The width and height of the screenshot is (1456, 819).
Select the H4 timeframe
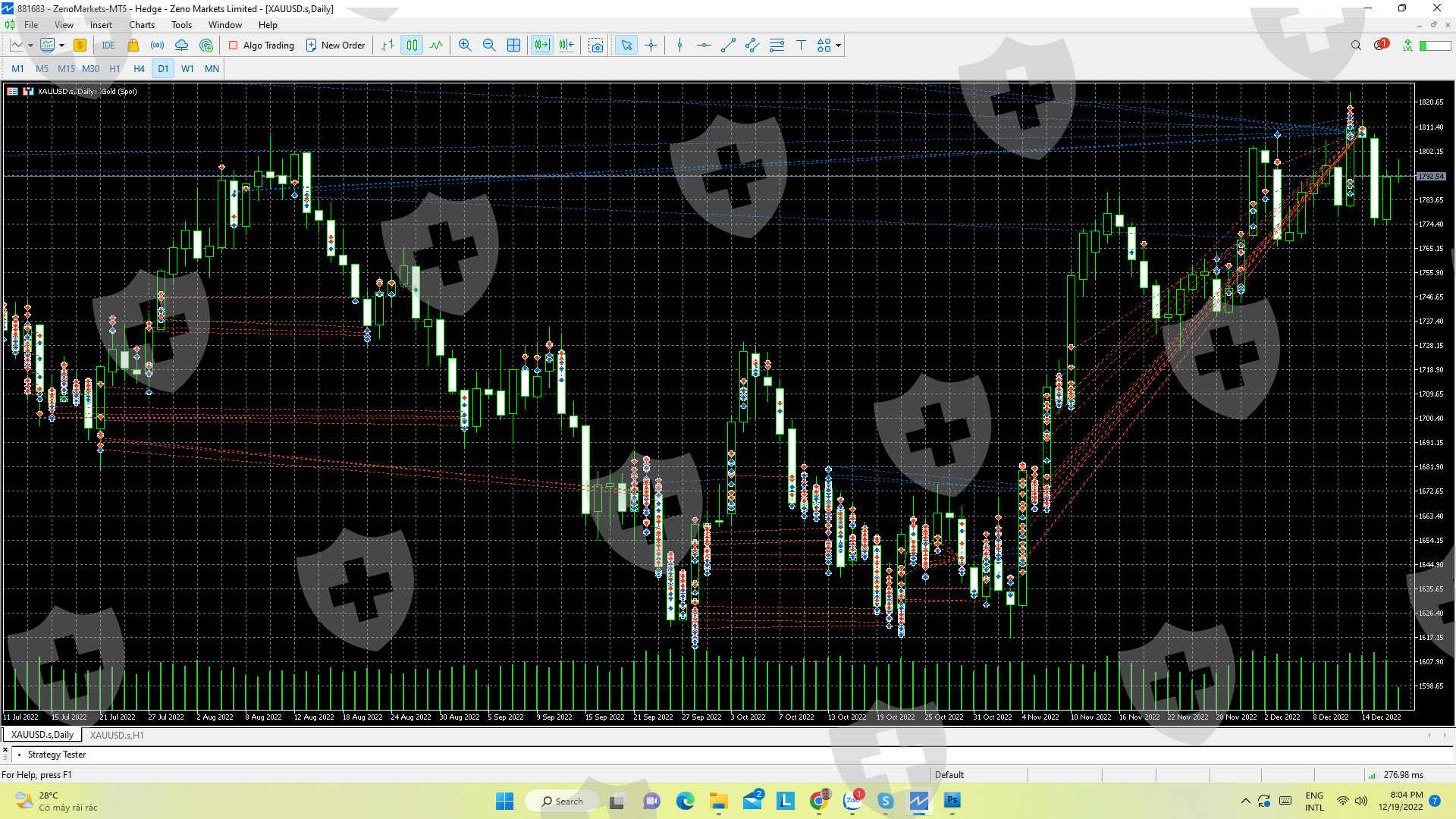click(x=139, y=69)
